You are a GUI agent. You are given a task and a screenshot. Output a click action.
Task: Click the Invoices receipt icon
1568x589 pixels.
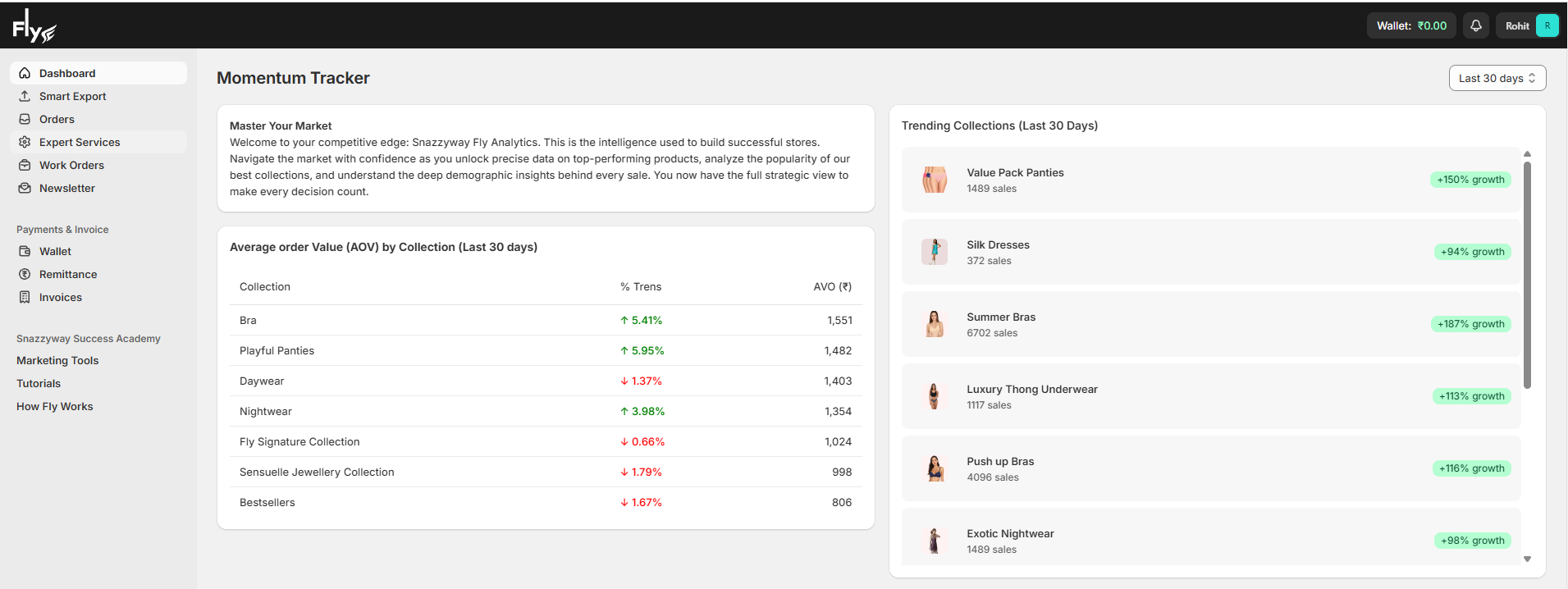(25, 297)
